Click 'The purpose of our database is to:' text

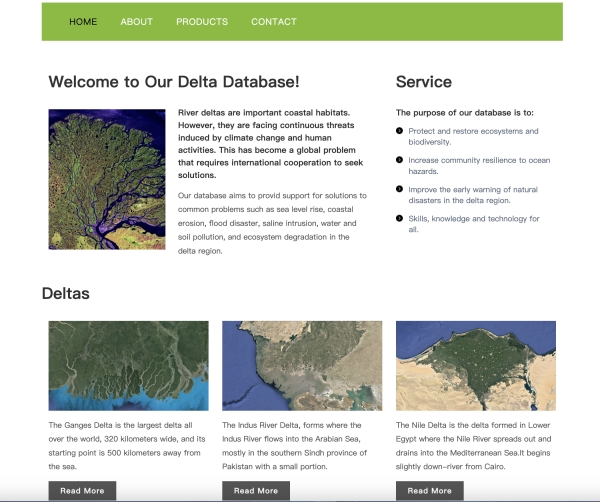pos(465,113)
